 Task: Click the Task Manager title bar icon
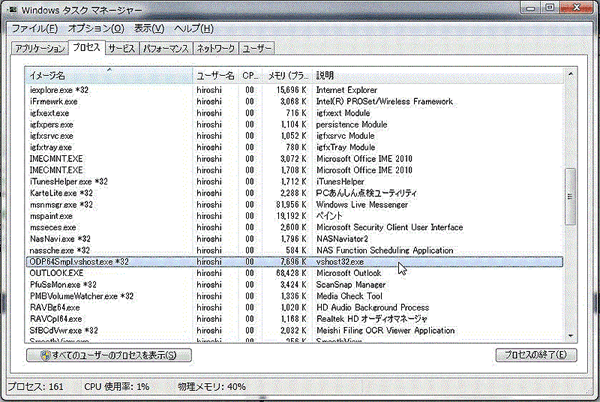pos(13,10)
